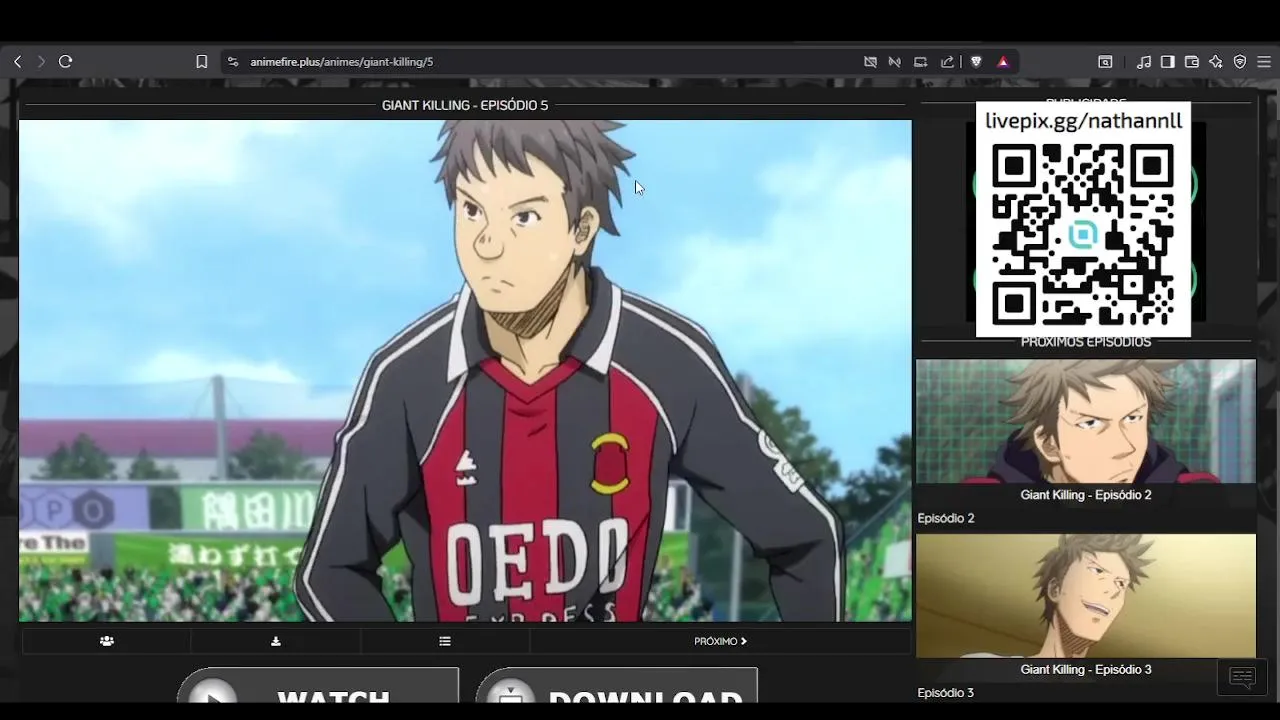Click the 'Giant Killing - Episódio 2' caption
Image resolution: width=1280 pixels, height=720 pixels.
tap(1086, 495)
